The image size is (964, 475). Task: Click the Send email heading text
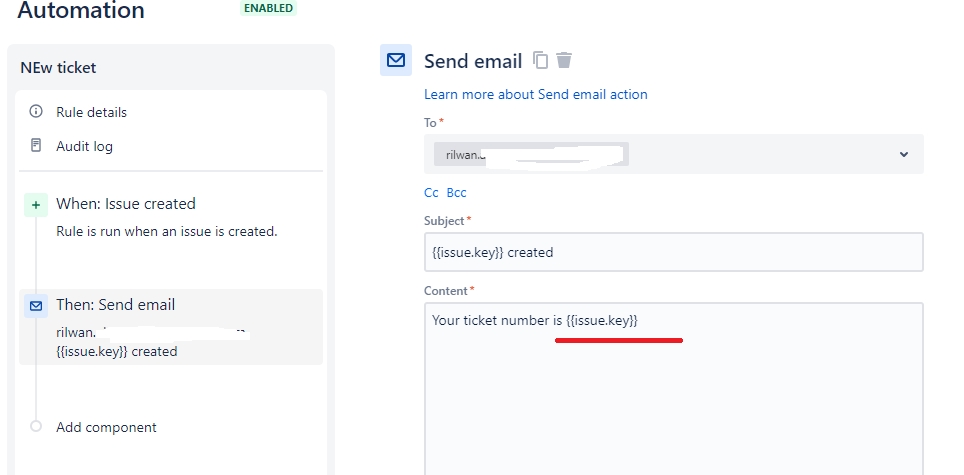pyautogui.click(x=473, y=61)
